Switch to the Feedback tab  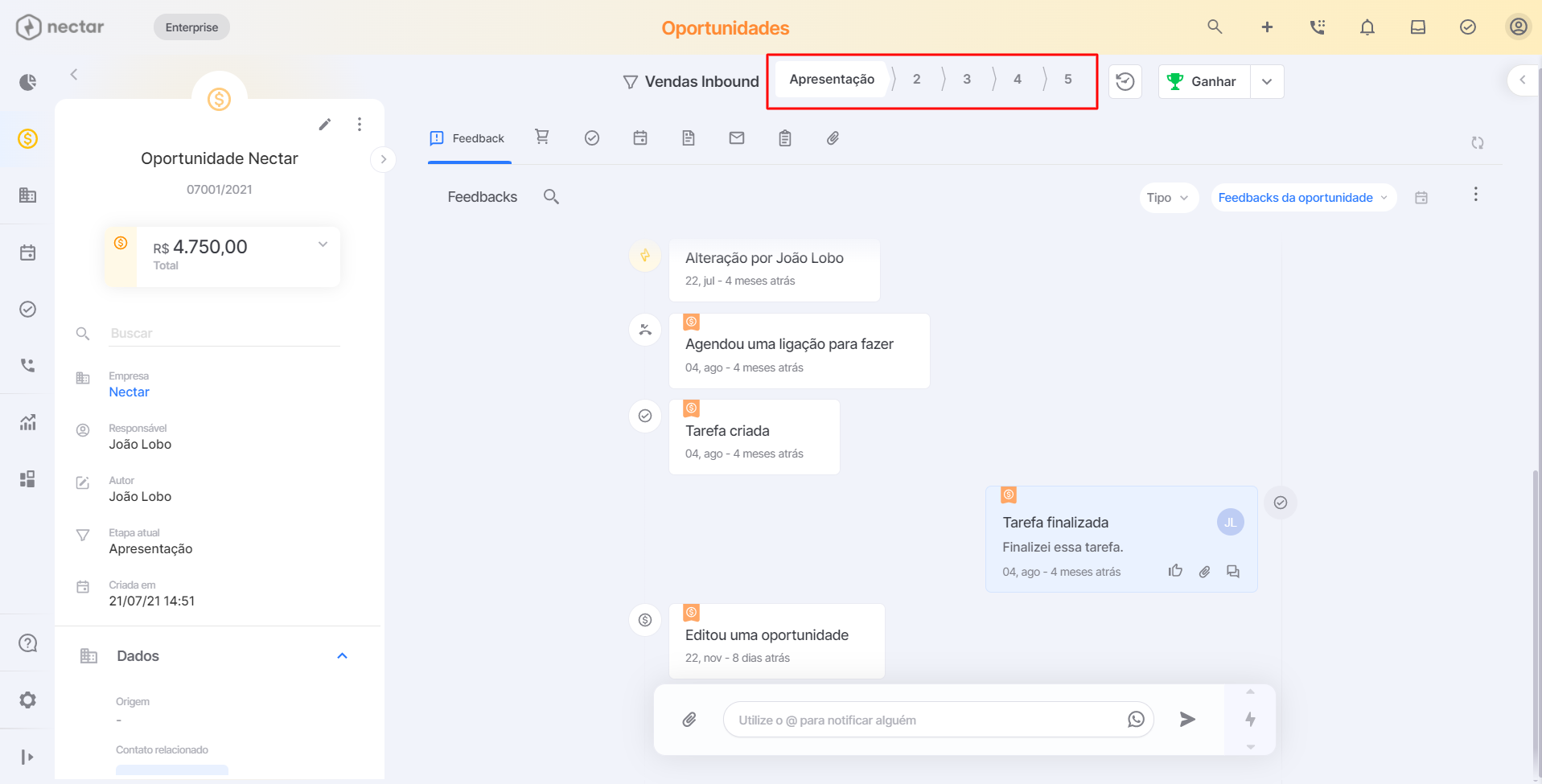point(469,138)
